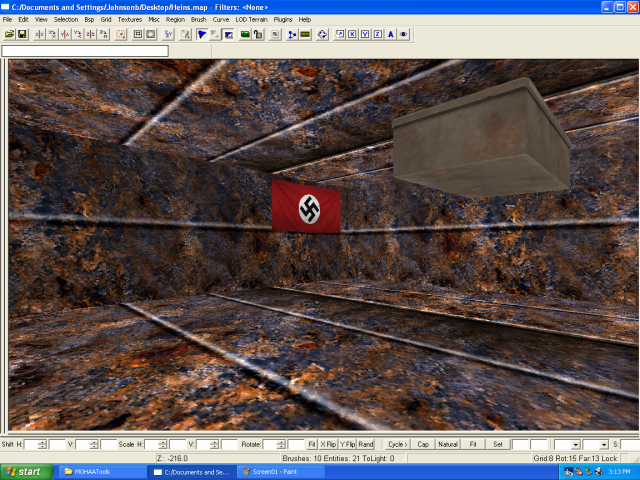Open the Textures menu
The image size is (640, 480).
pyautogui.click(x=130, y=19)
